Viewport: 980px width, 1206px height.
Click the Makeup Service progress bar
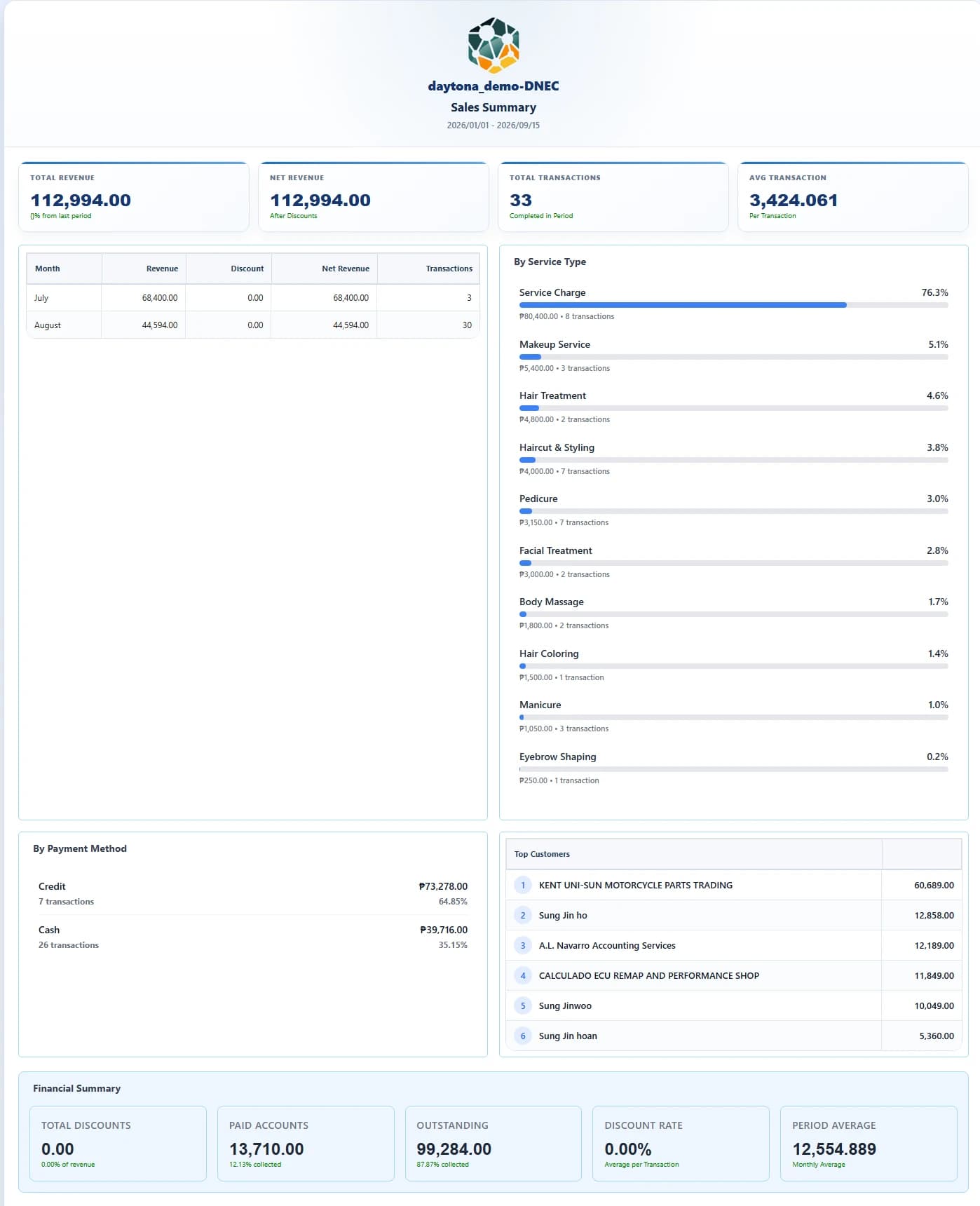733,357
